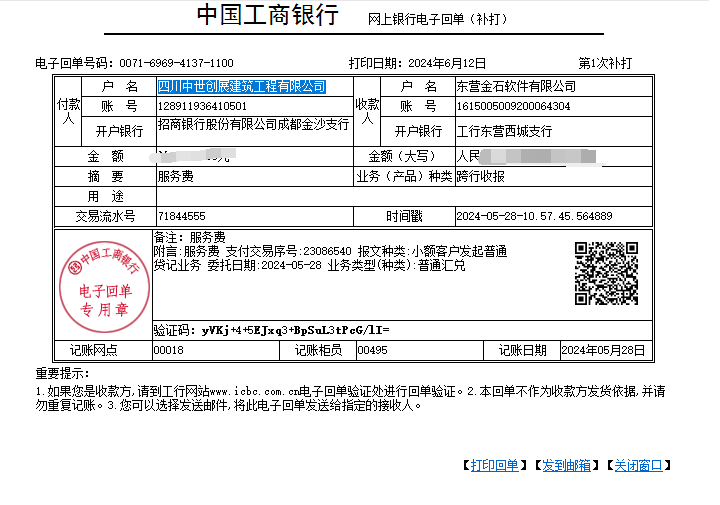Image resolution: width=720 pixels, height=505 pixels.
Task: Click the 记账日期 label cell
Action: [522, 350]
